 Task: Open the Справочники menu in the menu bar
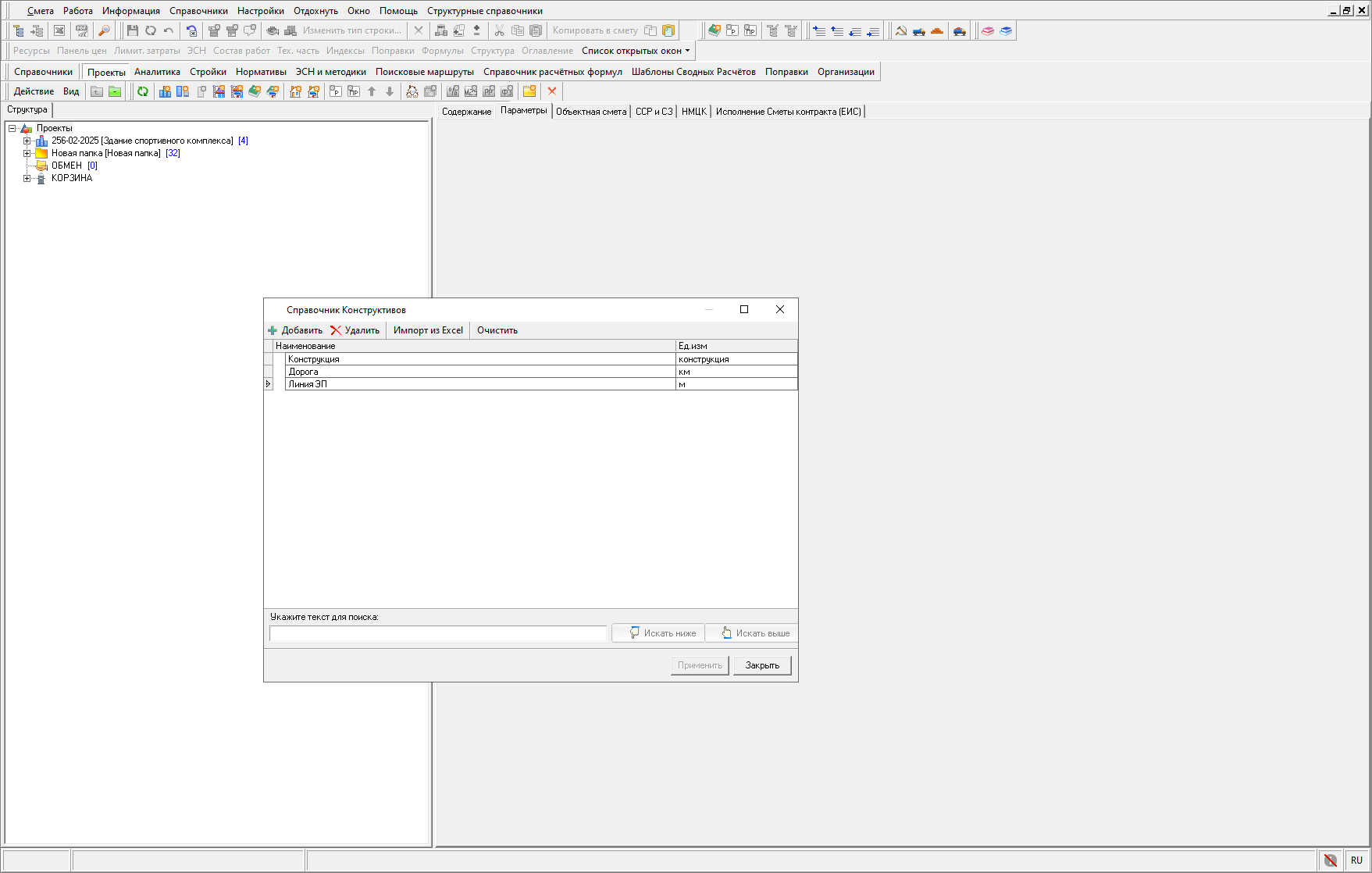pyautogui.click(x=198, y=11)
